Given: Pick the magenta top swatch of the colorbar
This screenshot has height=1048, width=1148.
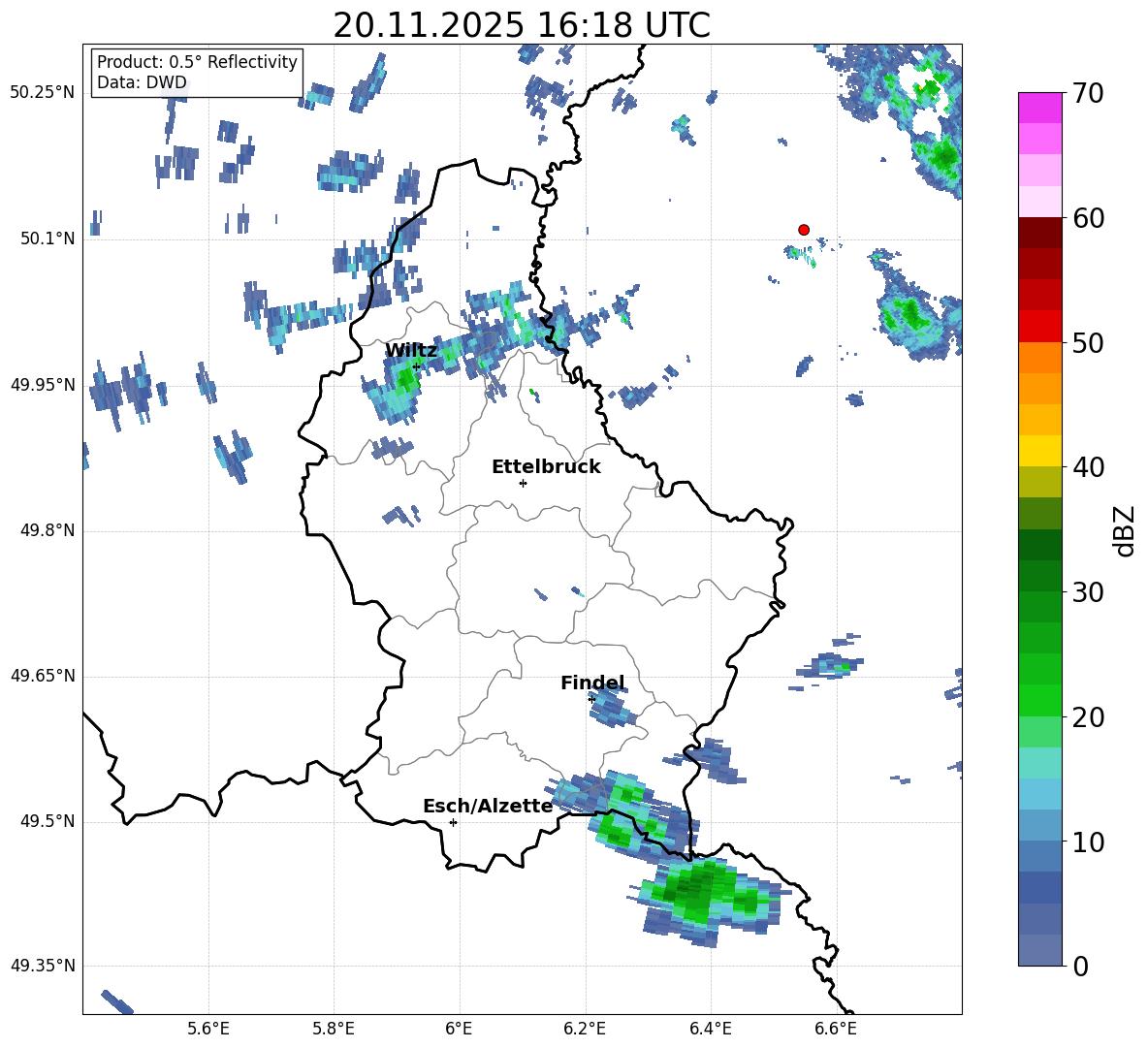Looking at the screenshot, I should tap(1039, 108).
